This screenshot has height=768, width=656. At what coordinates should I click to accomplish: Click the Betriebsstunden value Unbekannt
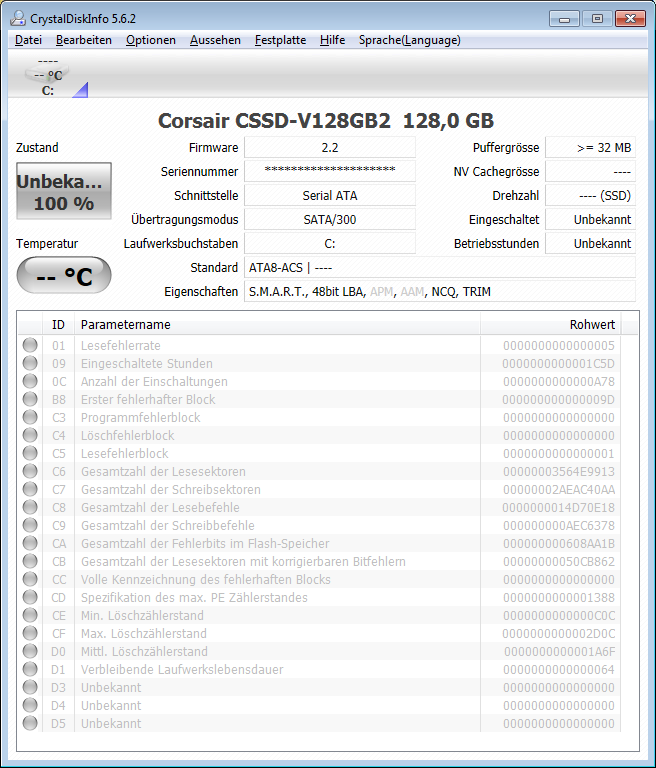click(x=590, y=243)
